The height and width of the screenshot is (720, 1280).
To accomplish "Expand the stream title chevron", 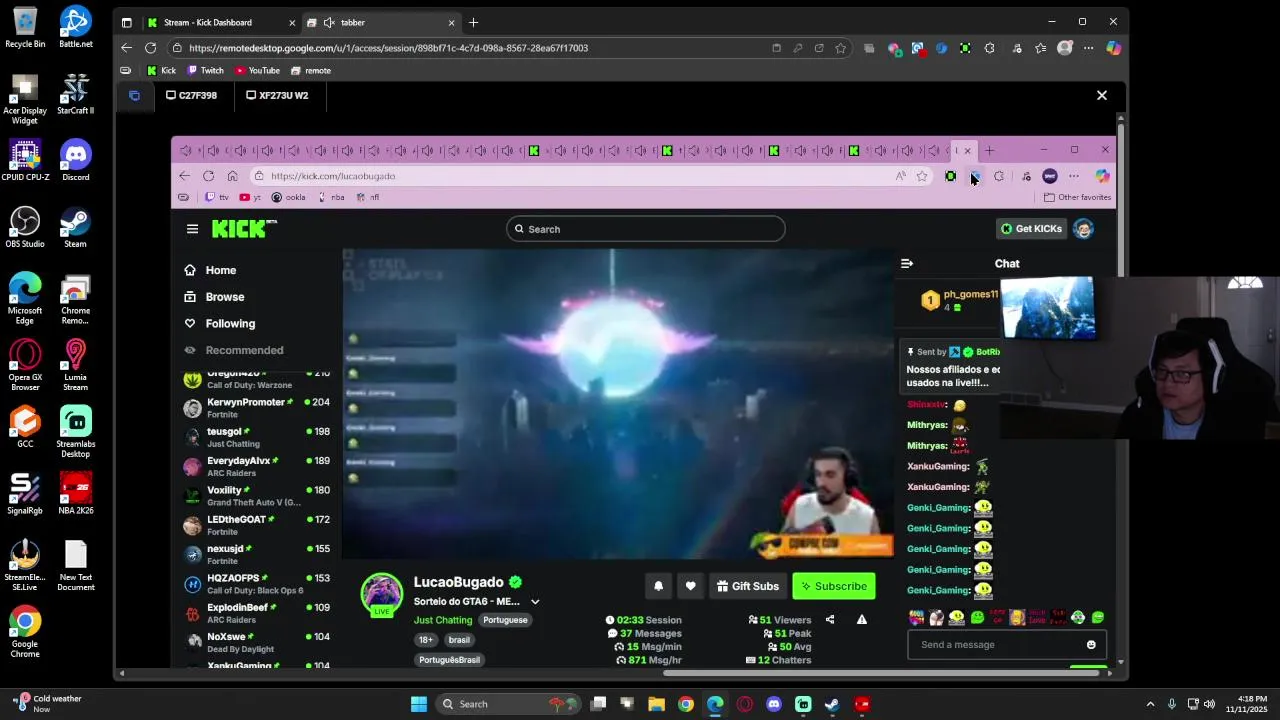I will 535,602.
